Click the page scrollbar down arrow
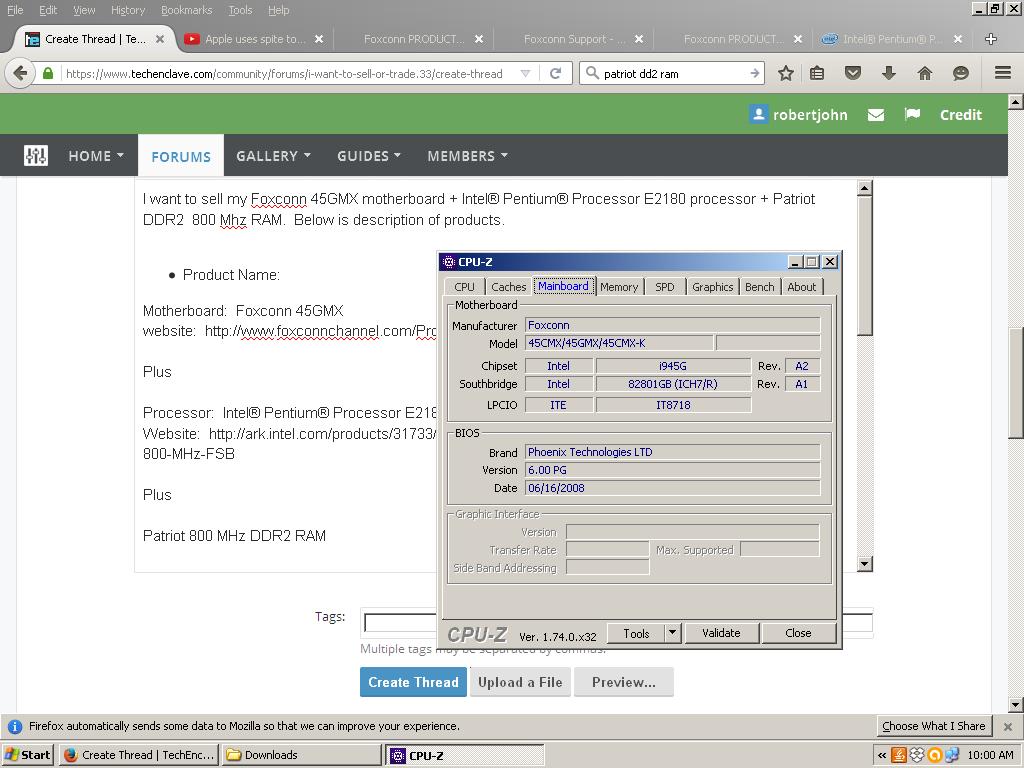The height and width of the screenshot is (768, 1024). (1016, 705)
